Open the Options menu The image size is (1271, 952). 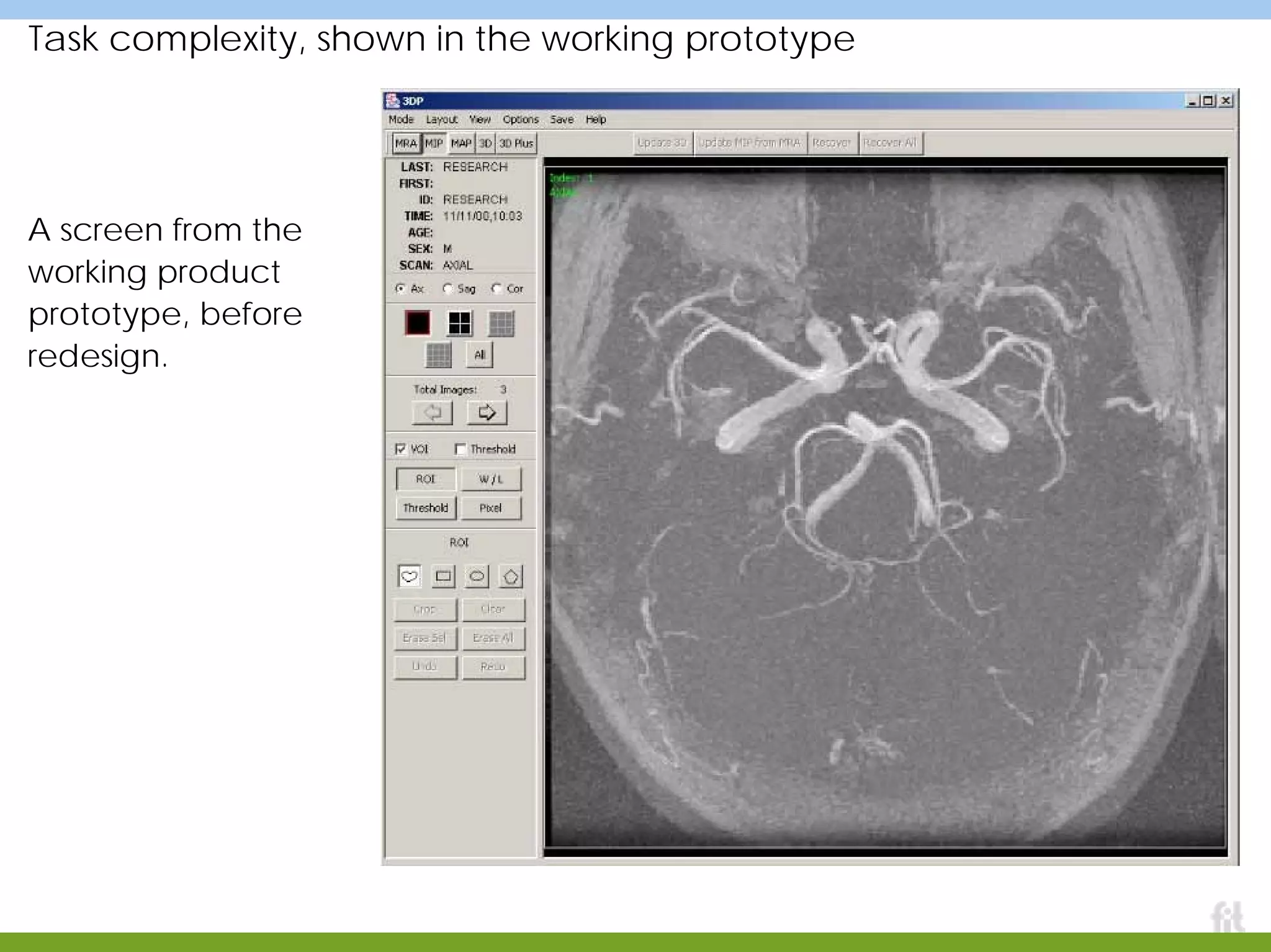[521, 119]
